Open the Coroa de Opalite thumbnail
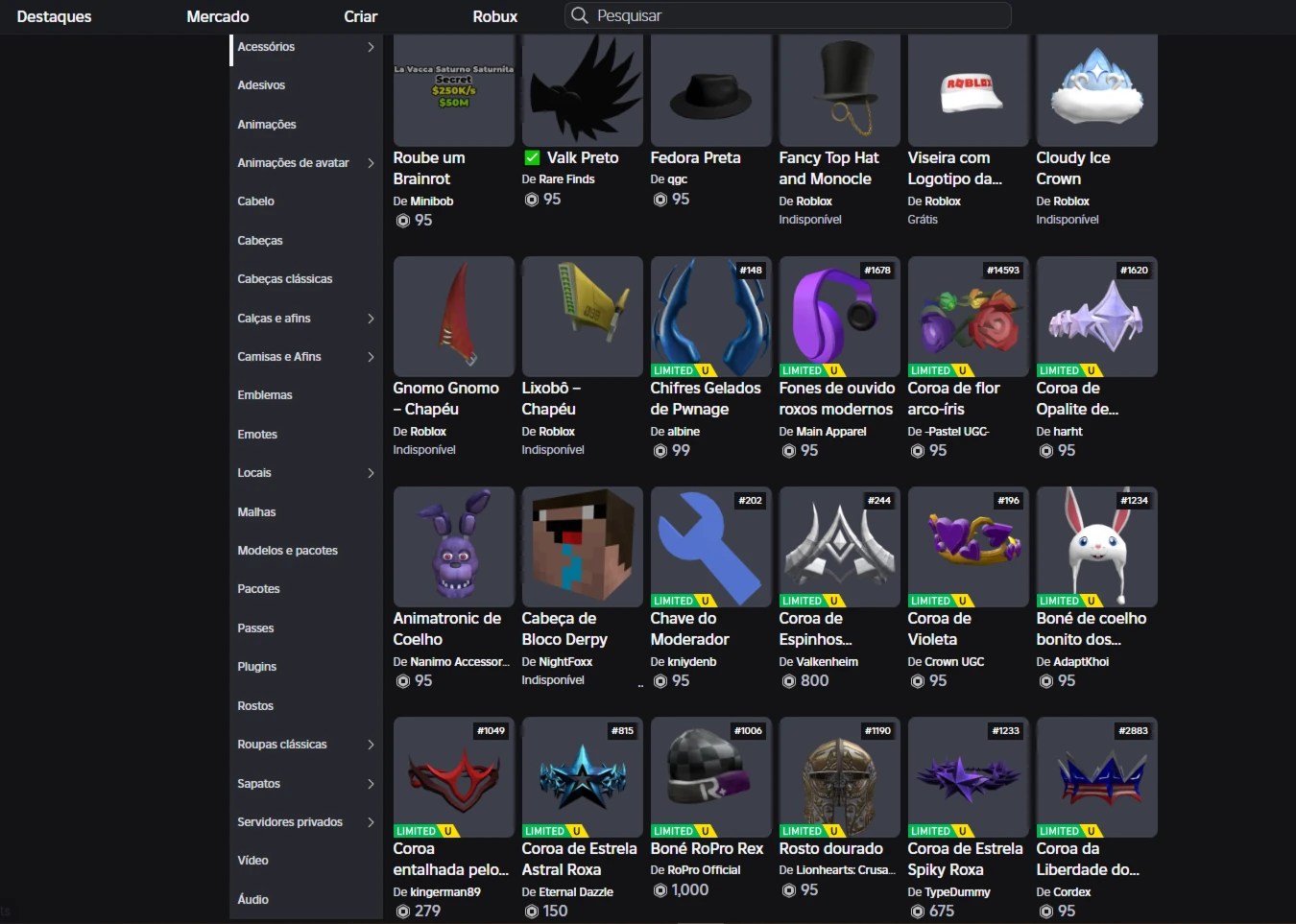The height and width of the screenshot is (924, 1296). [x=1097, y=317]
